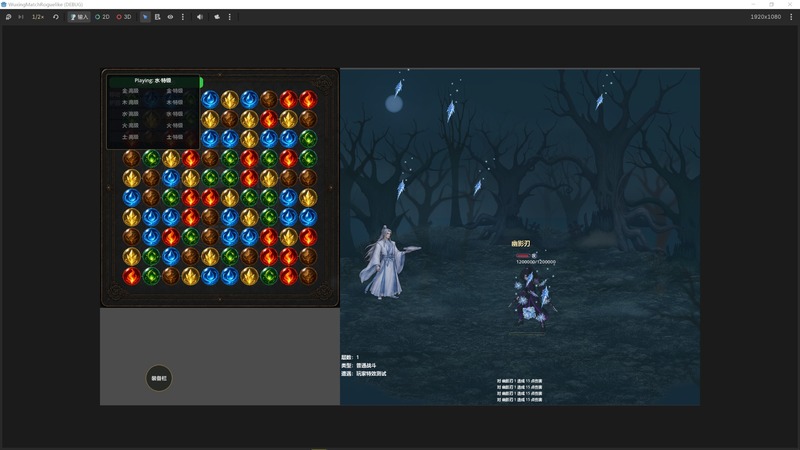Play the 火 特级 effect
Image resolution: width=800 pixels, height=450 pixels.
click(x=174, y=125)
